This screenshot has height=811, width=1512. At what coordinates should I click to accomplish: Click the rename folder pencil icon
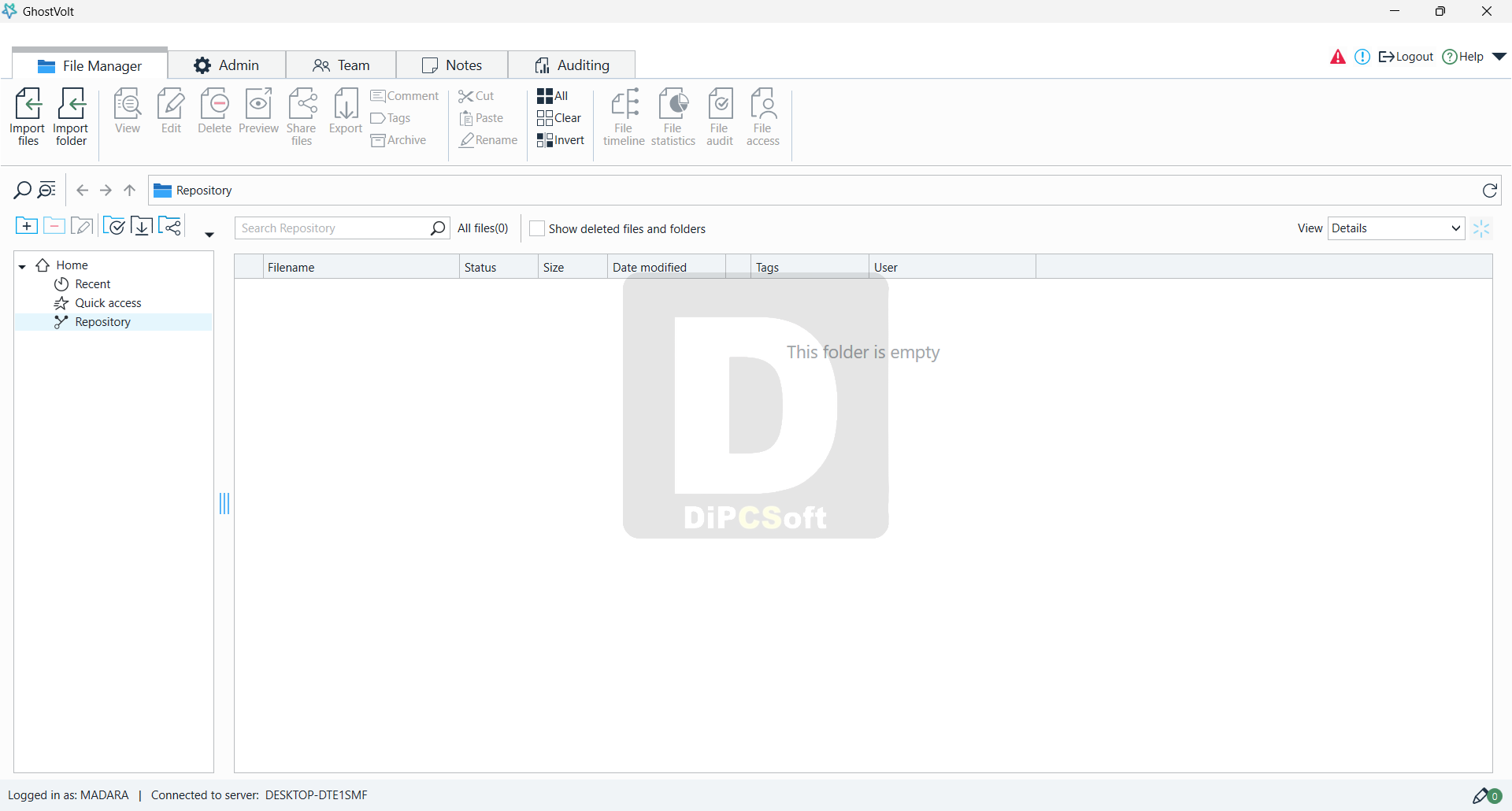[x=82, y=227]
